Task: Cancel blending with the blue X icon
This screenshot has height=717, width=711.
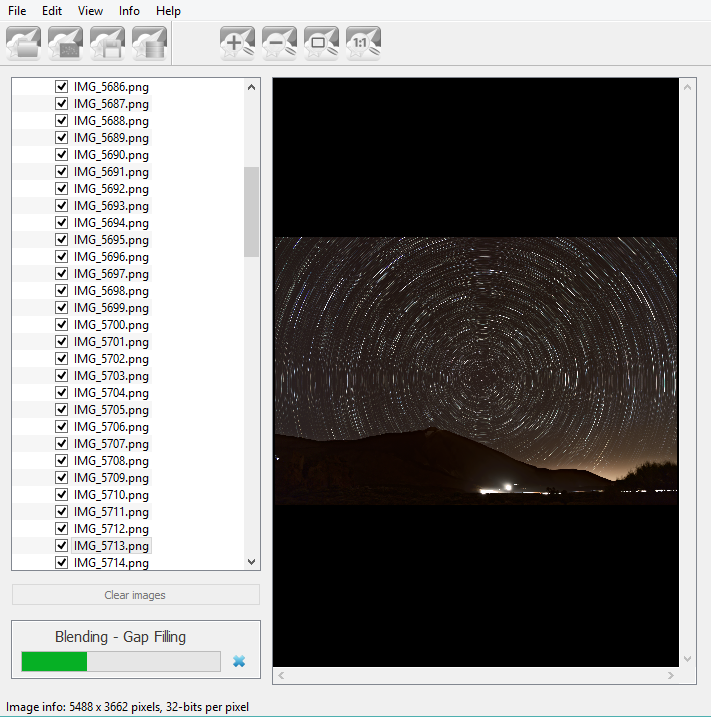Action: click(x=239, y=661)
